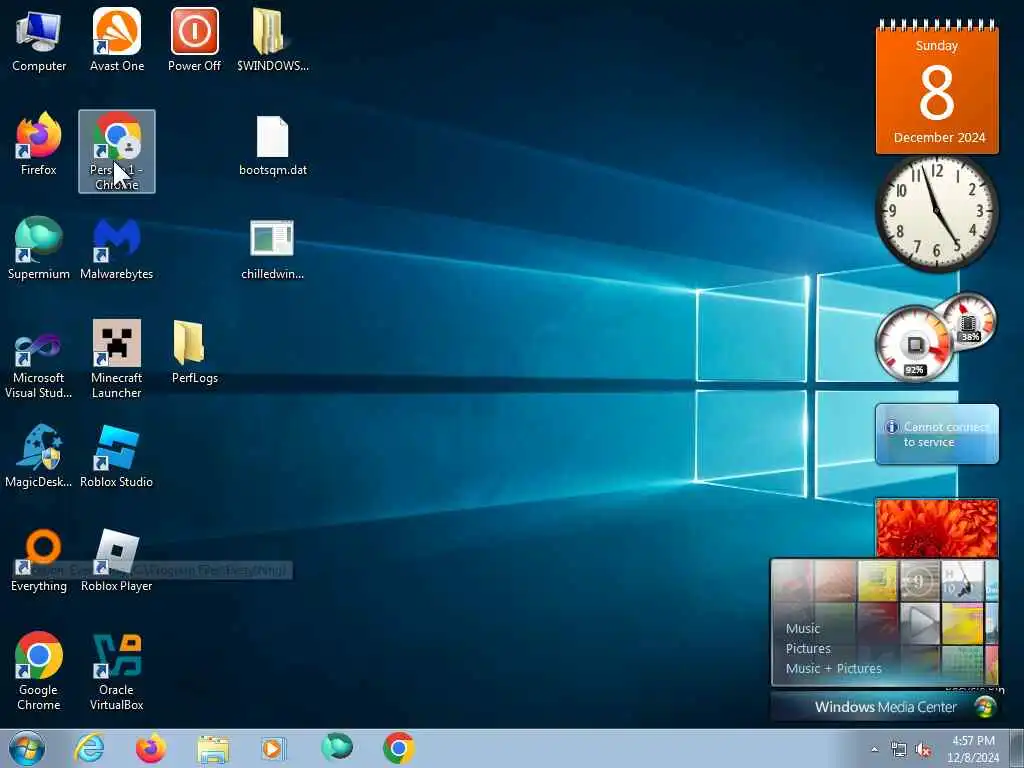This screenshot has height=768, width=1024.
Task: Open the Computer desktop icon
Action: tap(39, 40)
